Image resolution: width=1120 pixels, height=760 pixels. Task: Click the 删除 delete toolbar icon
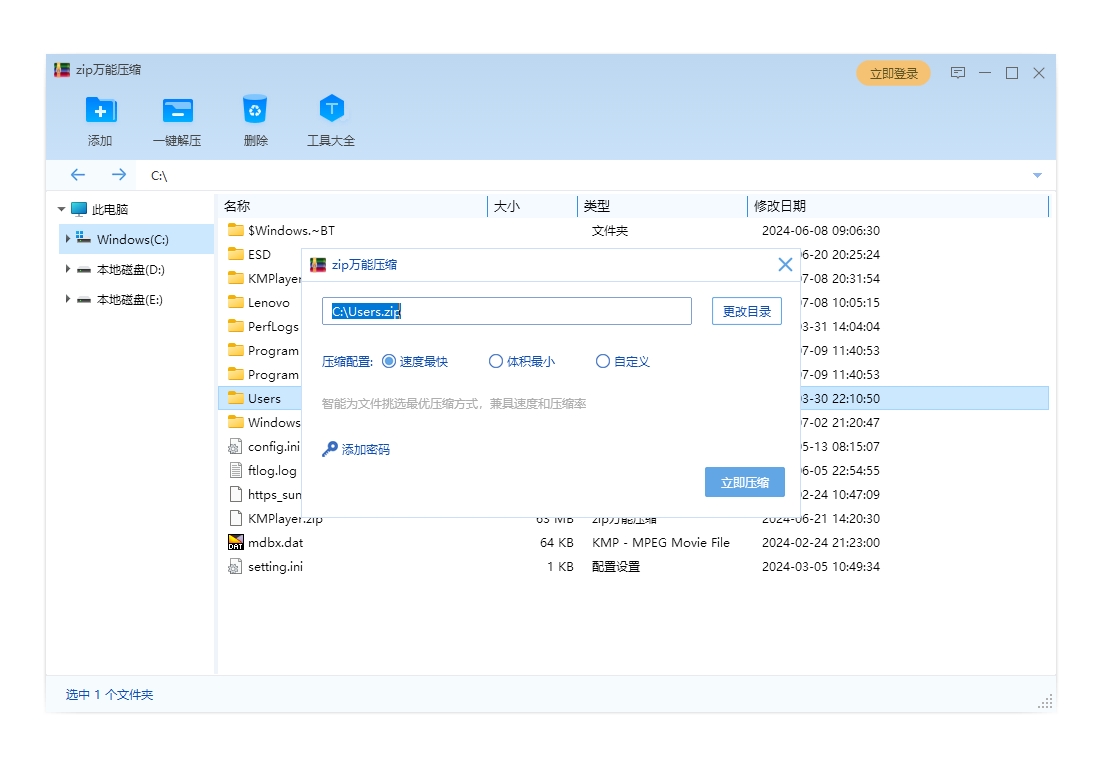[255, 110]
